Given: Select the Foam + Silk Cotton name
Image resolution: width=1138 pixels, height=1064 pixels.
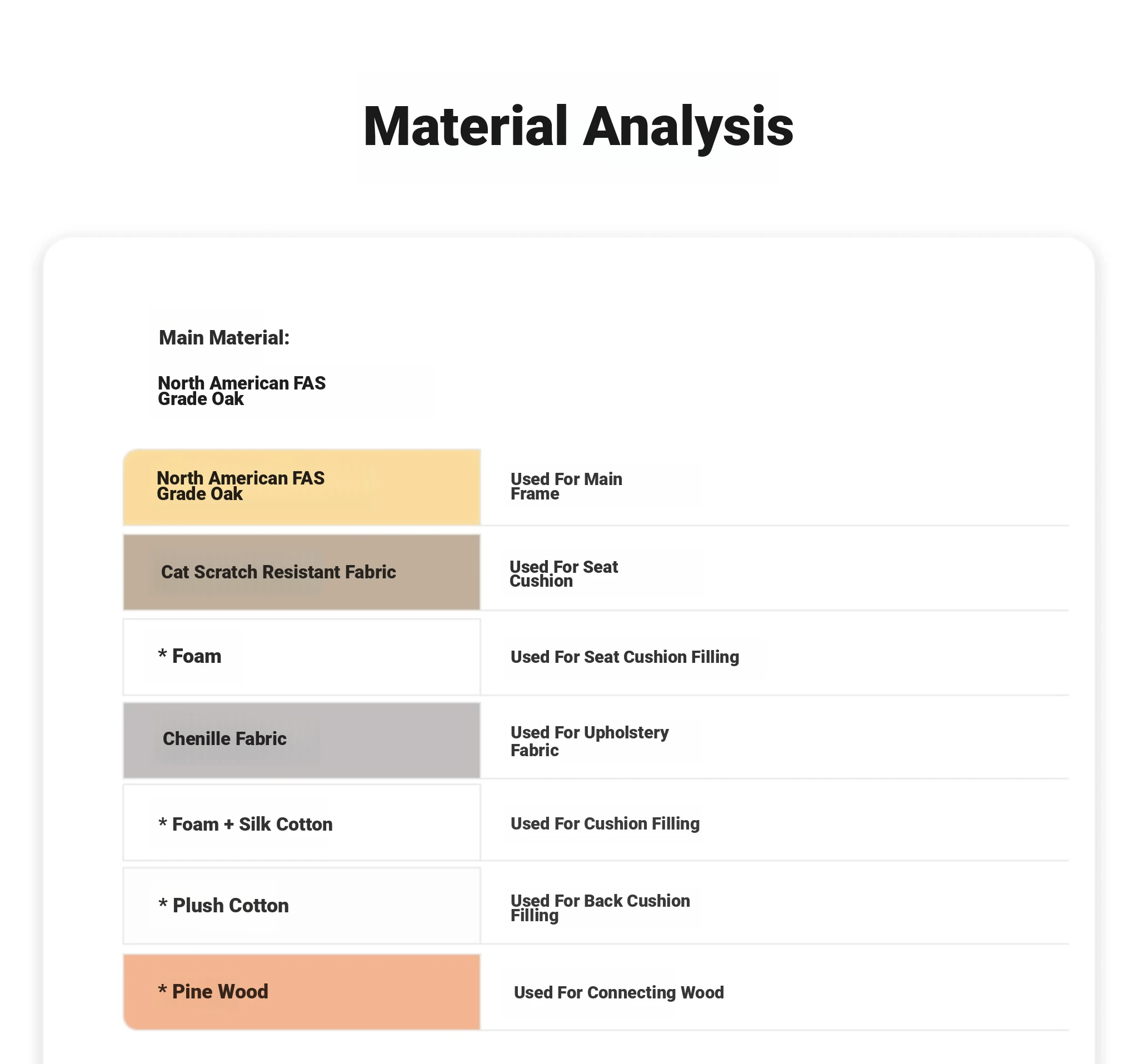Looking at the screenshot, I should coord(252,824).
